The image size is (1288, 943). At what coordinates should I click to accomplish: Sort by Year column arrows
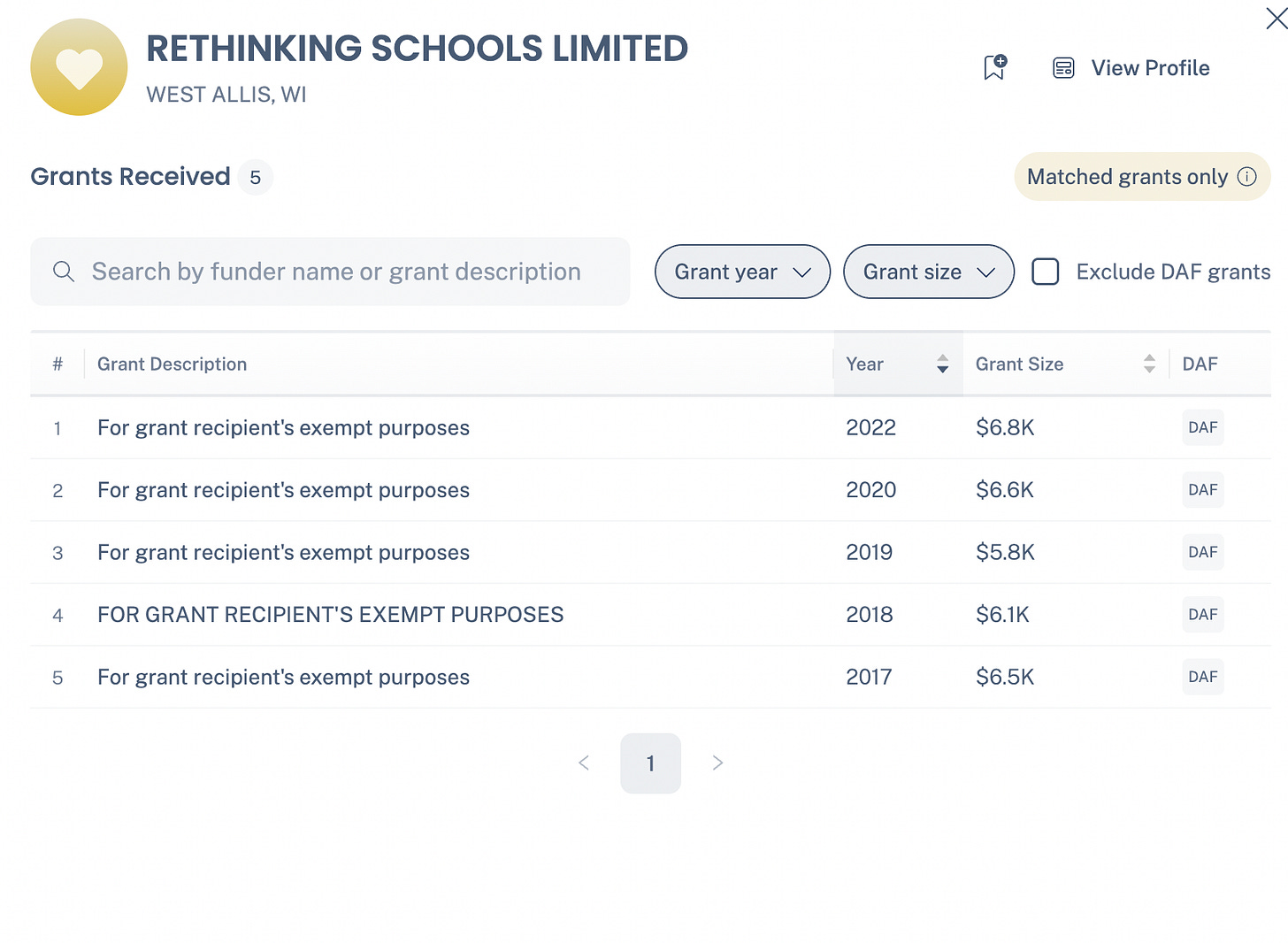tap(942, 364)
